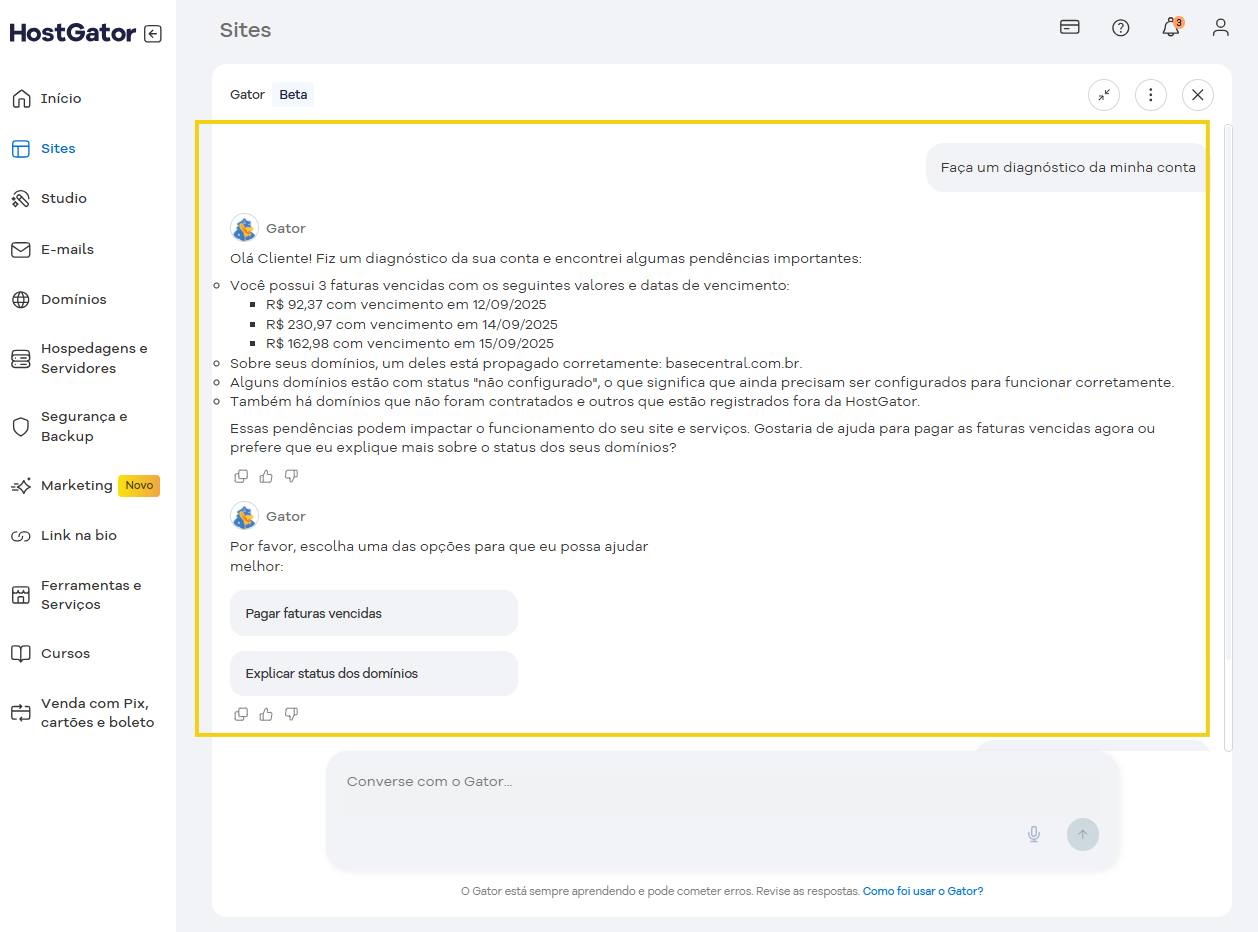The image size is (1258, 932).
Task: Shrink the Gator chat using the collapse arrows
Action: coord(1103,94)
